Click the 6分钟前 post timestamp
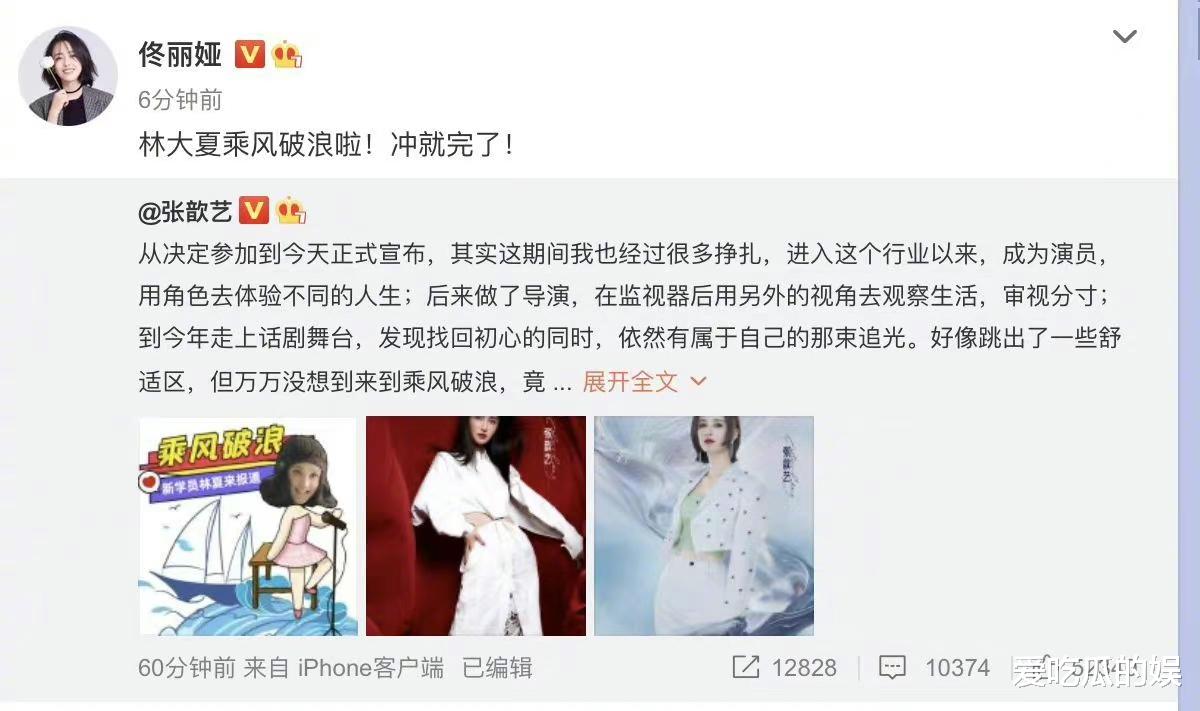Screen dimensions: 1200x711 coord(180,100)
